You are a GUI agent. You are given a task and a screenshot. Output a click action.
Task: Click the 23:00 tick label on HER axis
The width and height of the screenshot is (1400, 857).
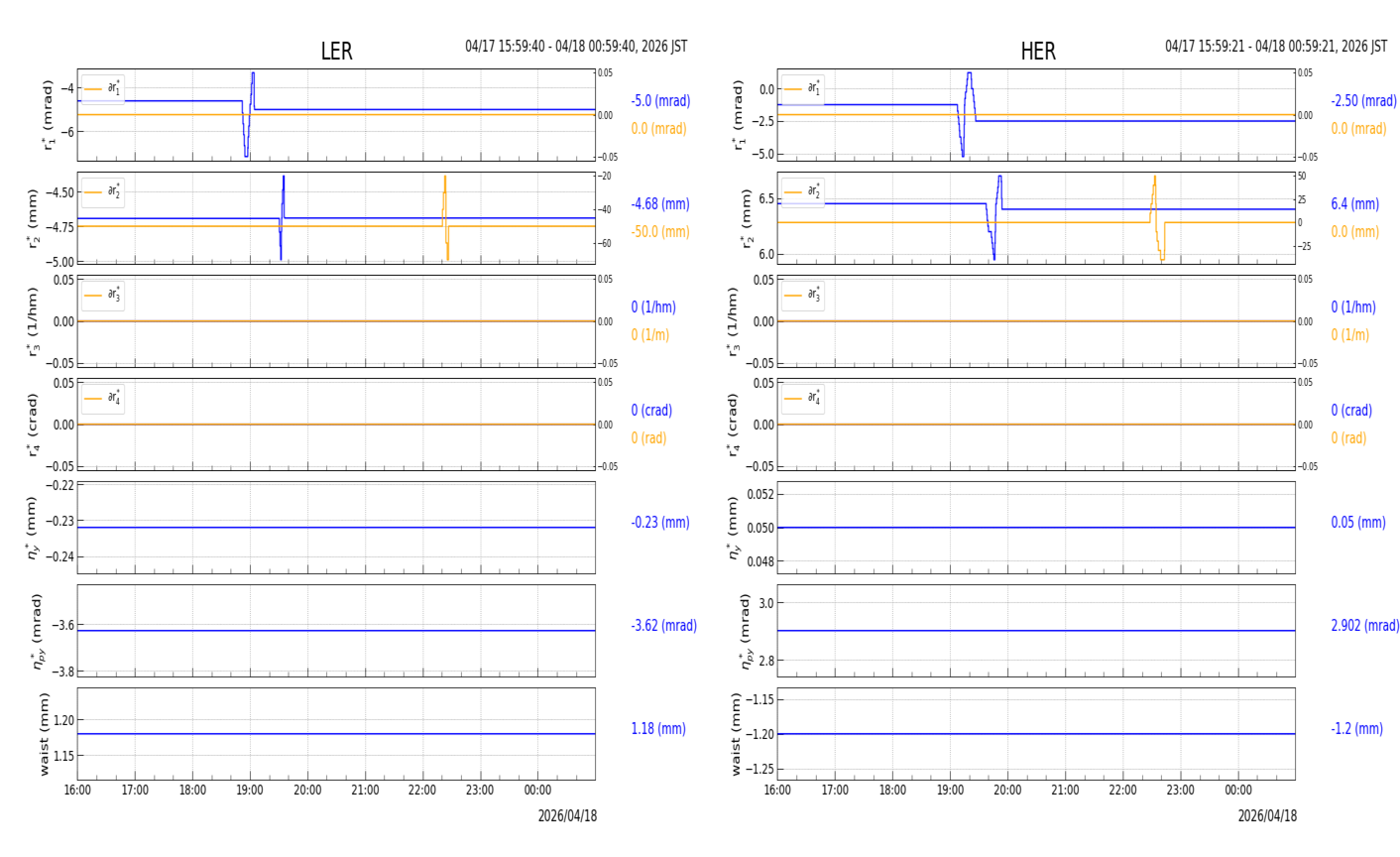(x=1180, y=791)
